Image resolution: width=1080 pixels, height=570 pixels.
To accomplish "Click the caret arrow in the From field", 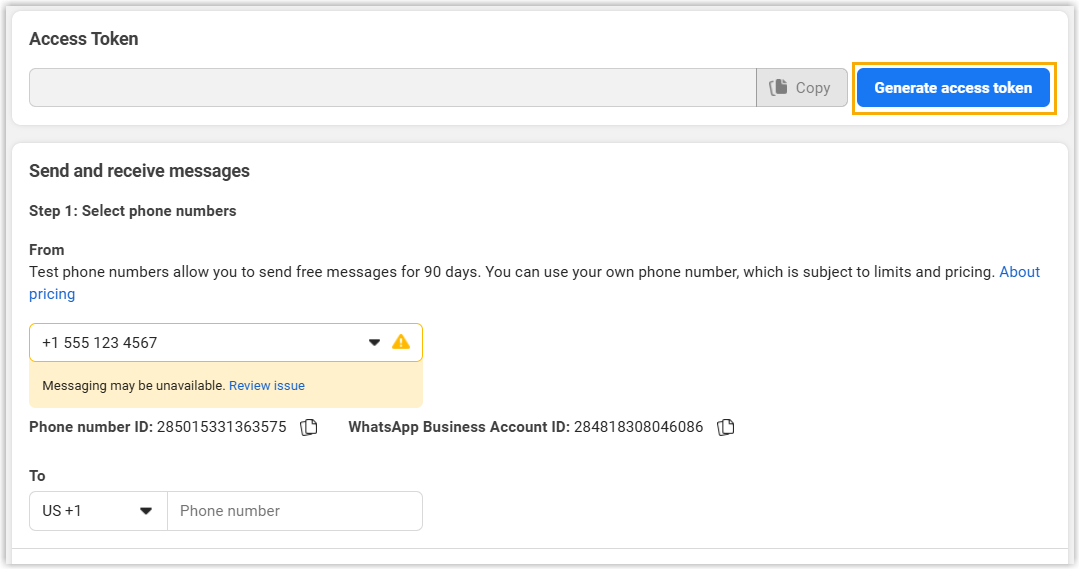I will pyautogui.click(x=374, y=342).
